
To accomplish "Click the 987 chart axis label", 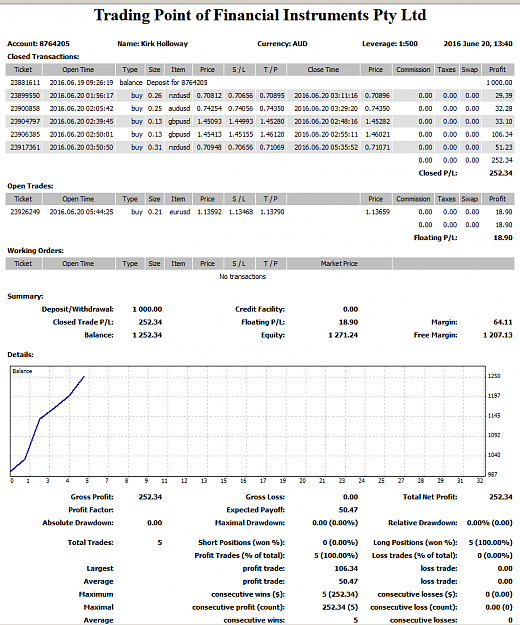I will click(x=493, y=474).
